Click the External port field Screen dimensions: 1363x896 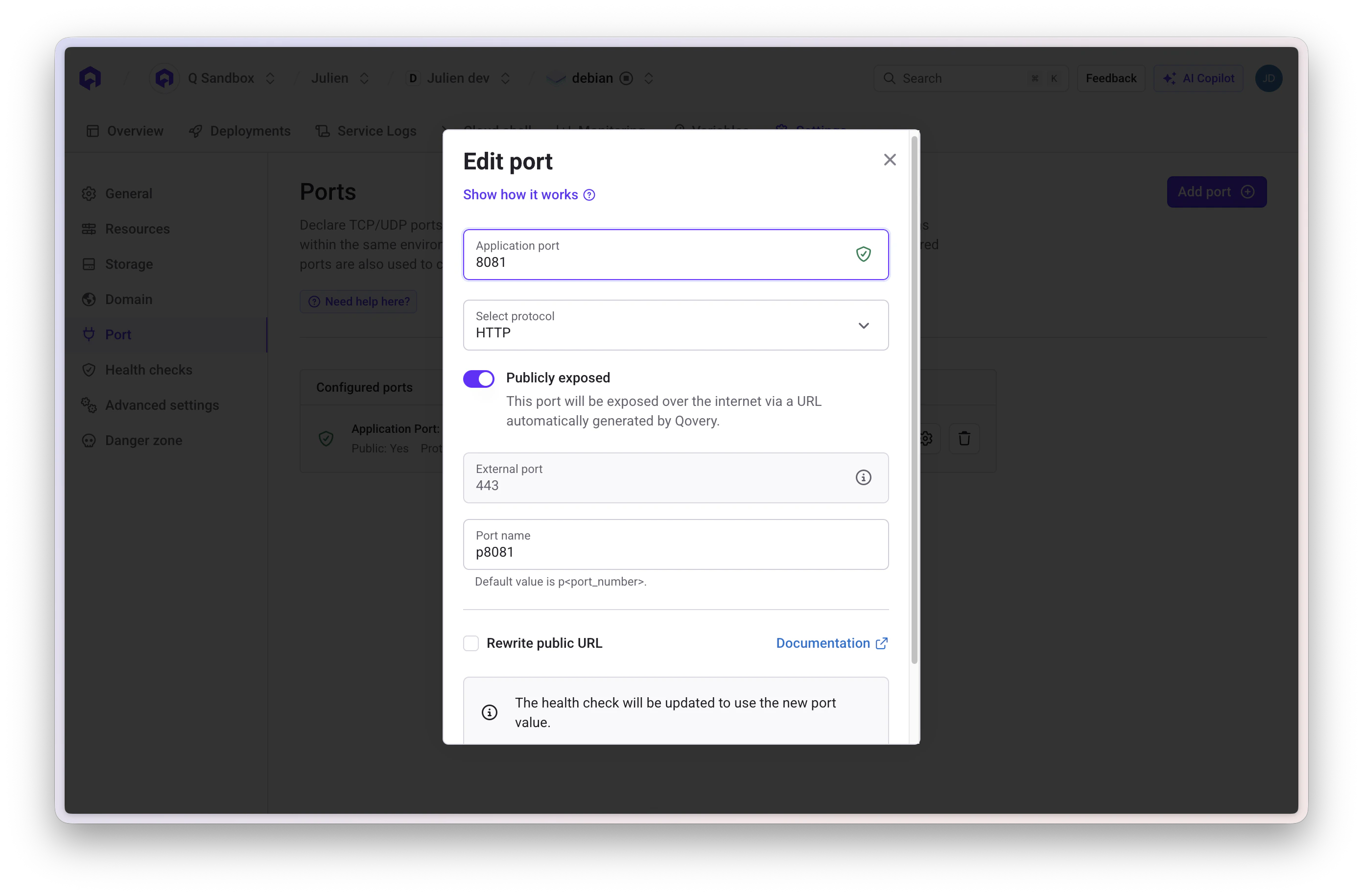(676, 478)
